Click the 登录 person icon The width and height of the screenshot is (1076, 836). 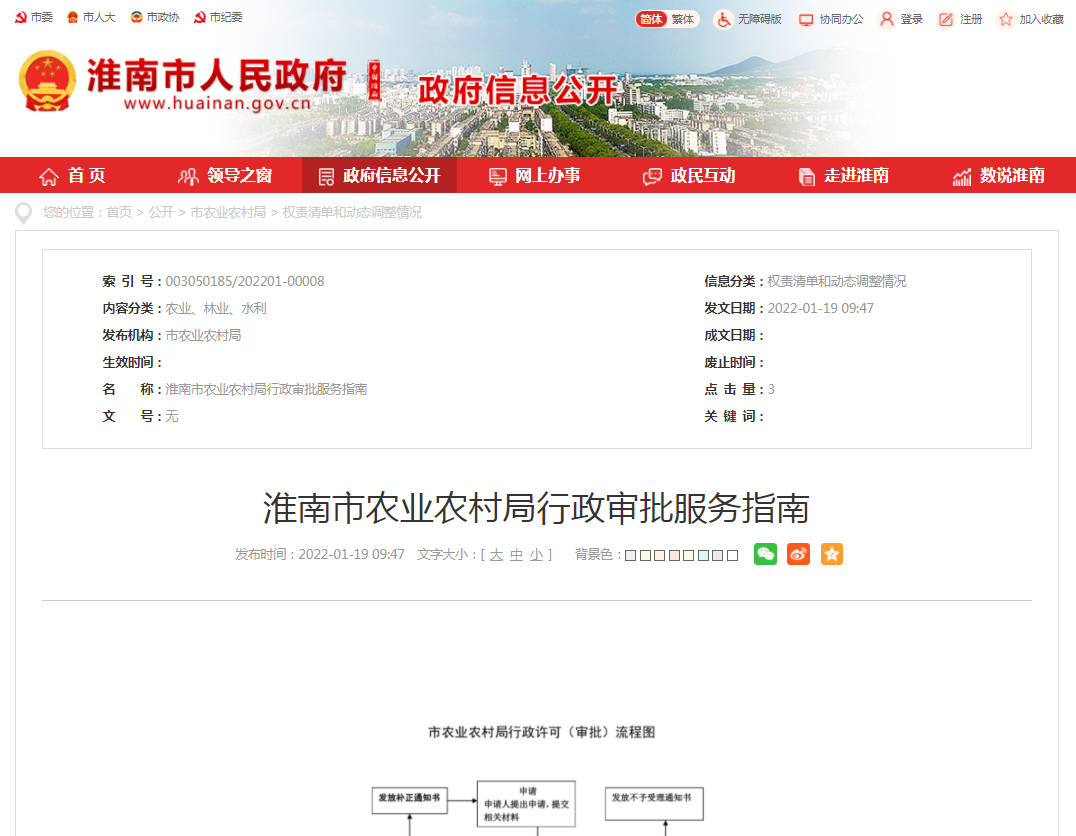[x=886, y=17]
